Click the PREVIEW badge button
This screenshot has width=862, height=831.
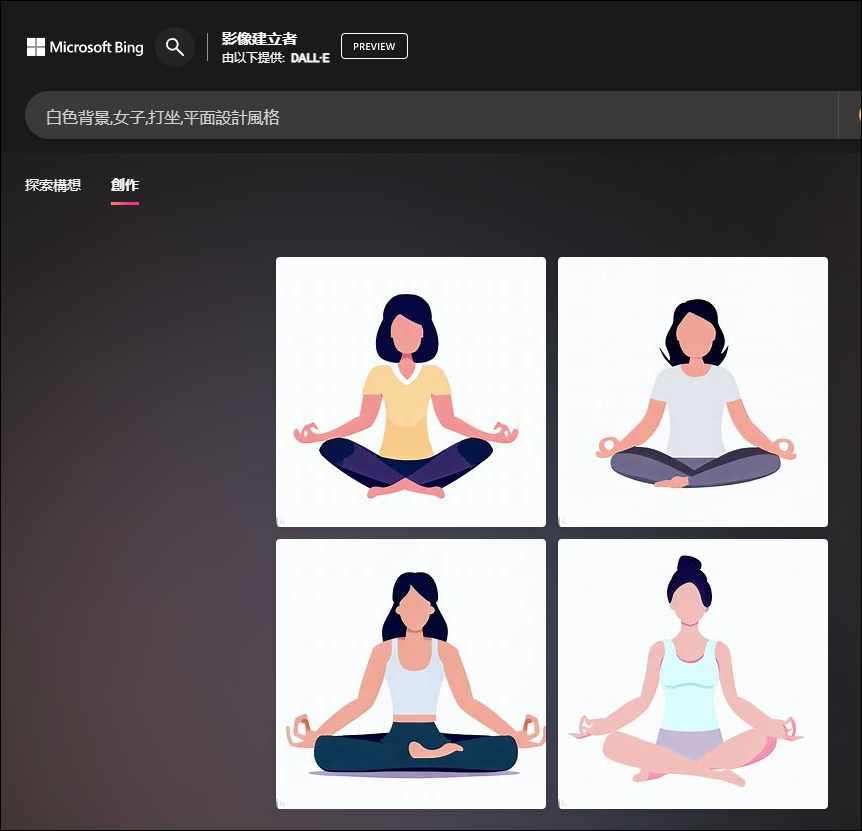pos(374,46)
